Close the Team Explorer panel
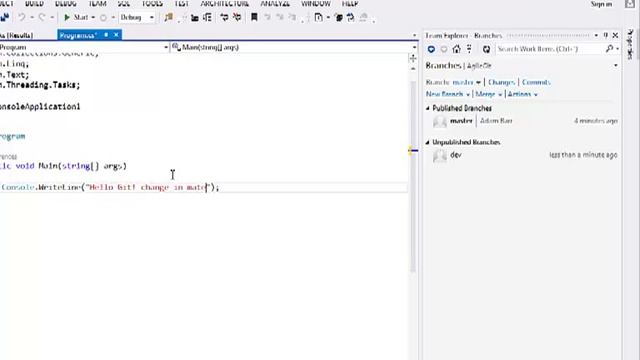640x360 pixels. [615, 36]
